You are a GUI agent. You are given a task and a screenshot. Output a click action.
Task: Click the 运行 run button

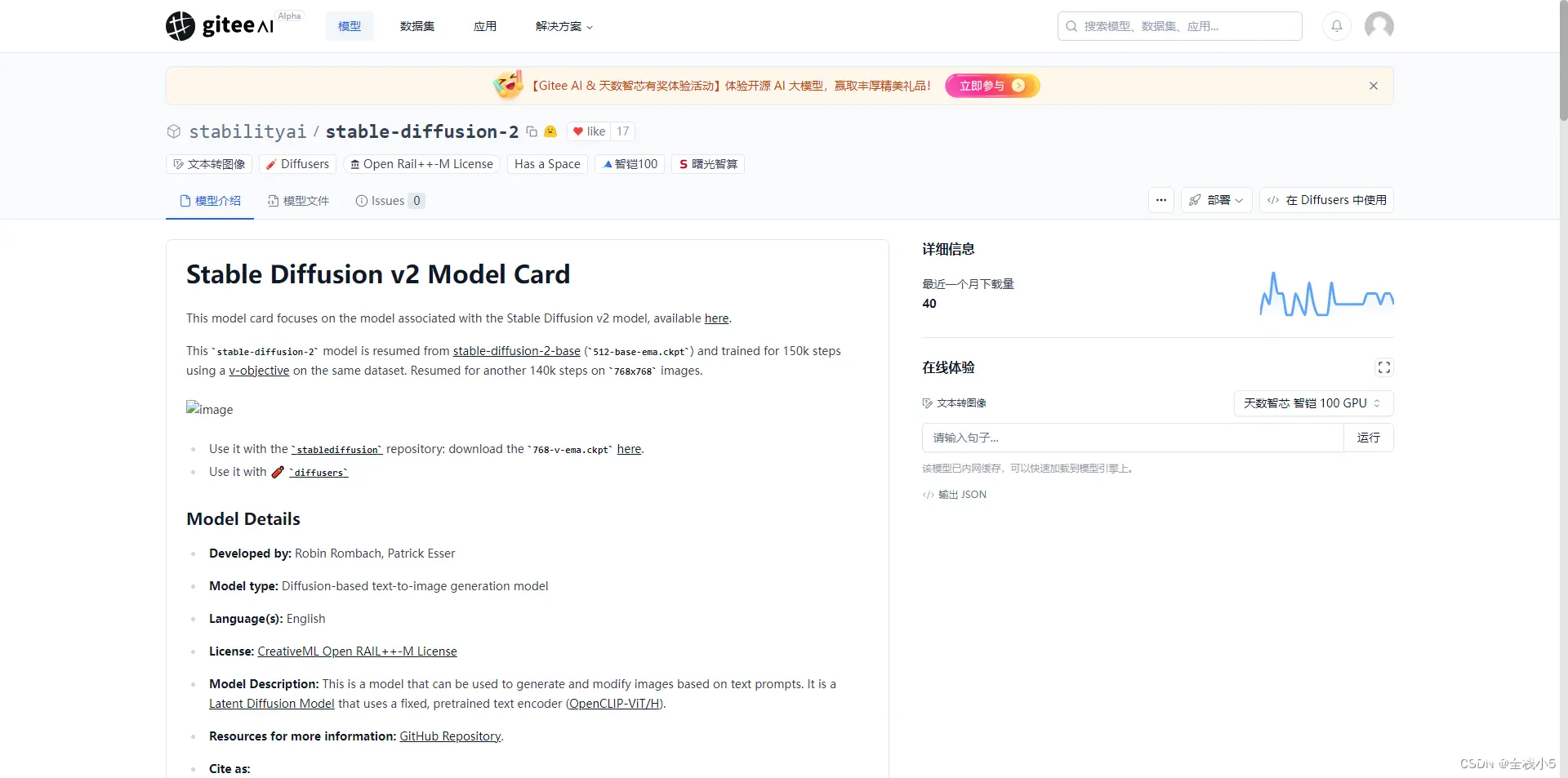tap(1369, 438)
